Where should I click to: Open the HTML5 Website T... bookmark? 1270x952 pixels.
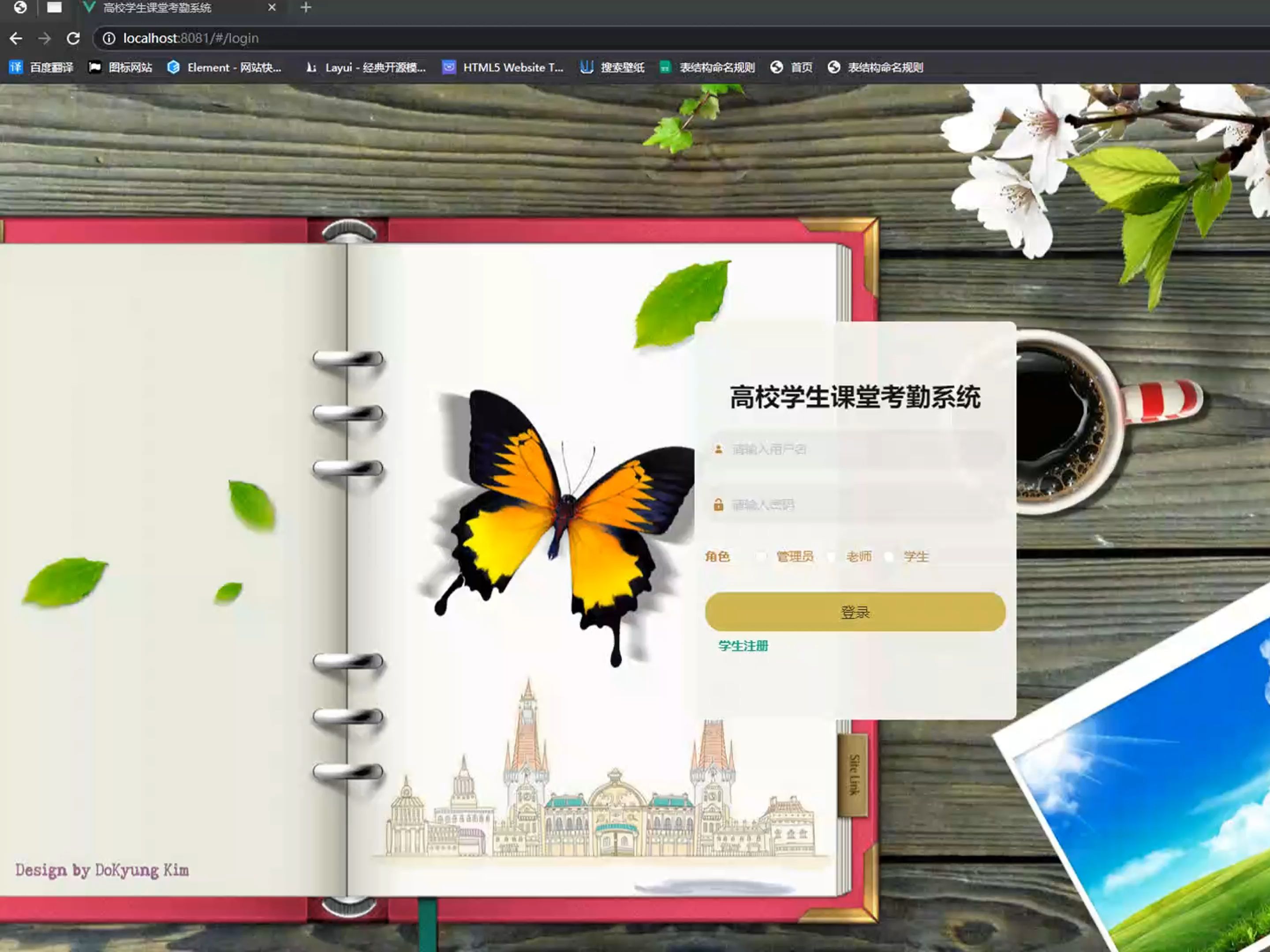[503, 68]
